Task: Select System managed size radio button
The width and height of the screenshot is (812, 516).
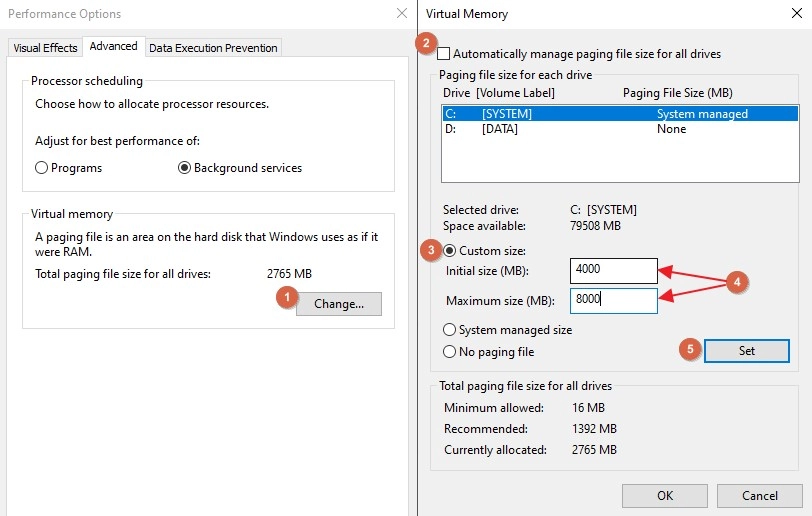Action: click(x=450, y=330)
